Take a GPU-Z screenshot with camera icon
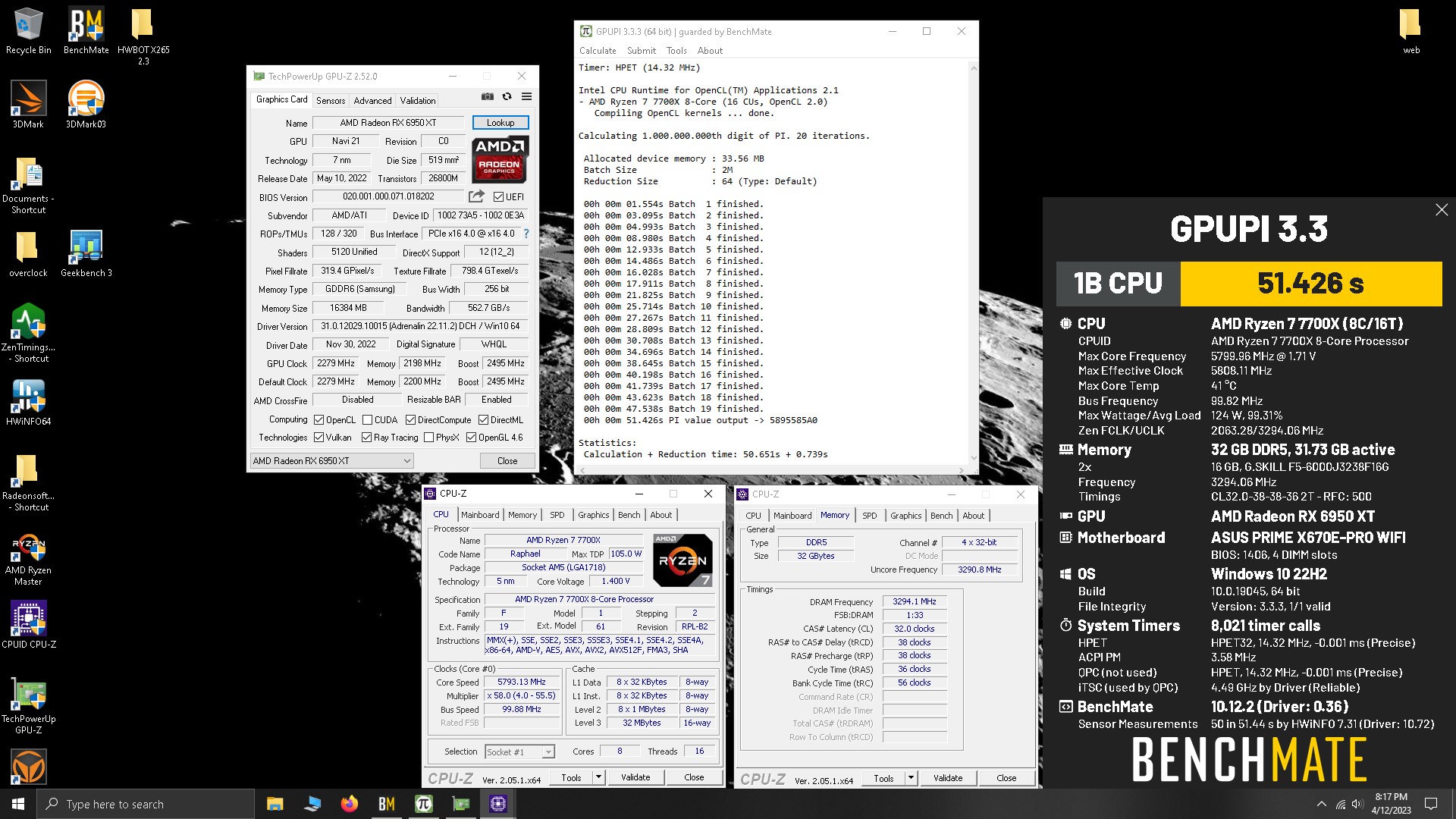 pyautogui.click(x=488, y=97)
